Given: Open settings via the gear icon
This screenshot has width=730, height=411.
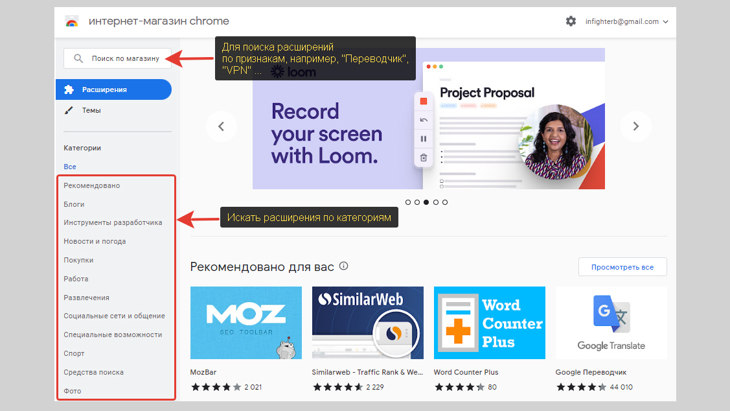Looking at the screenshot, I should (571, 21).
